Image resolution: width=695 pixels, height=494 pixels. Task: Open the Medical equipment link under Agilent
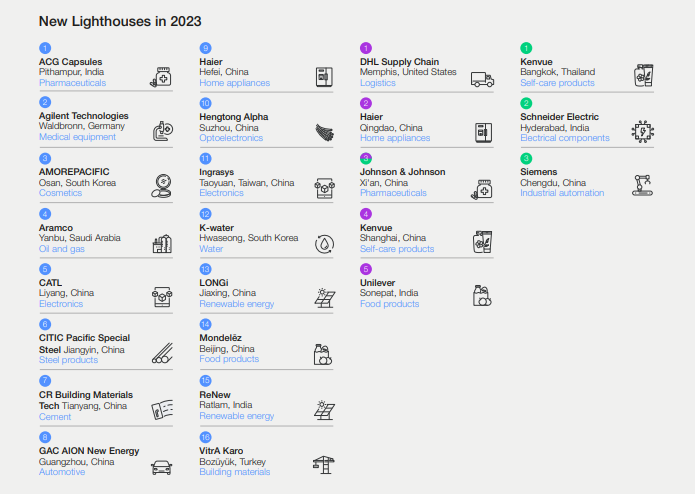tap(77, 137)
